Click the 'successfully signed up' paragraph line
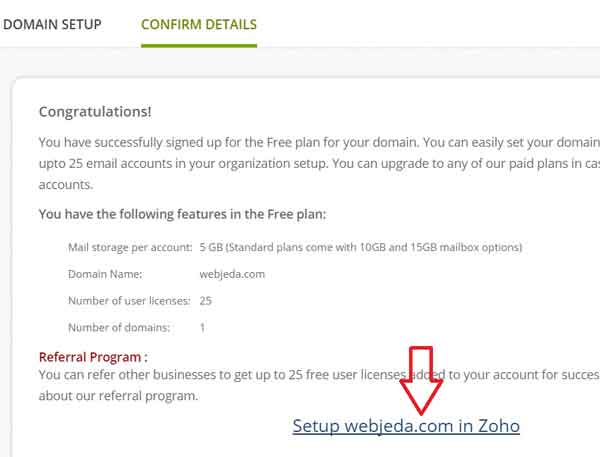 [x=319, y=142]
